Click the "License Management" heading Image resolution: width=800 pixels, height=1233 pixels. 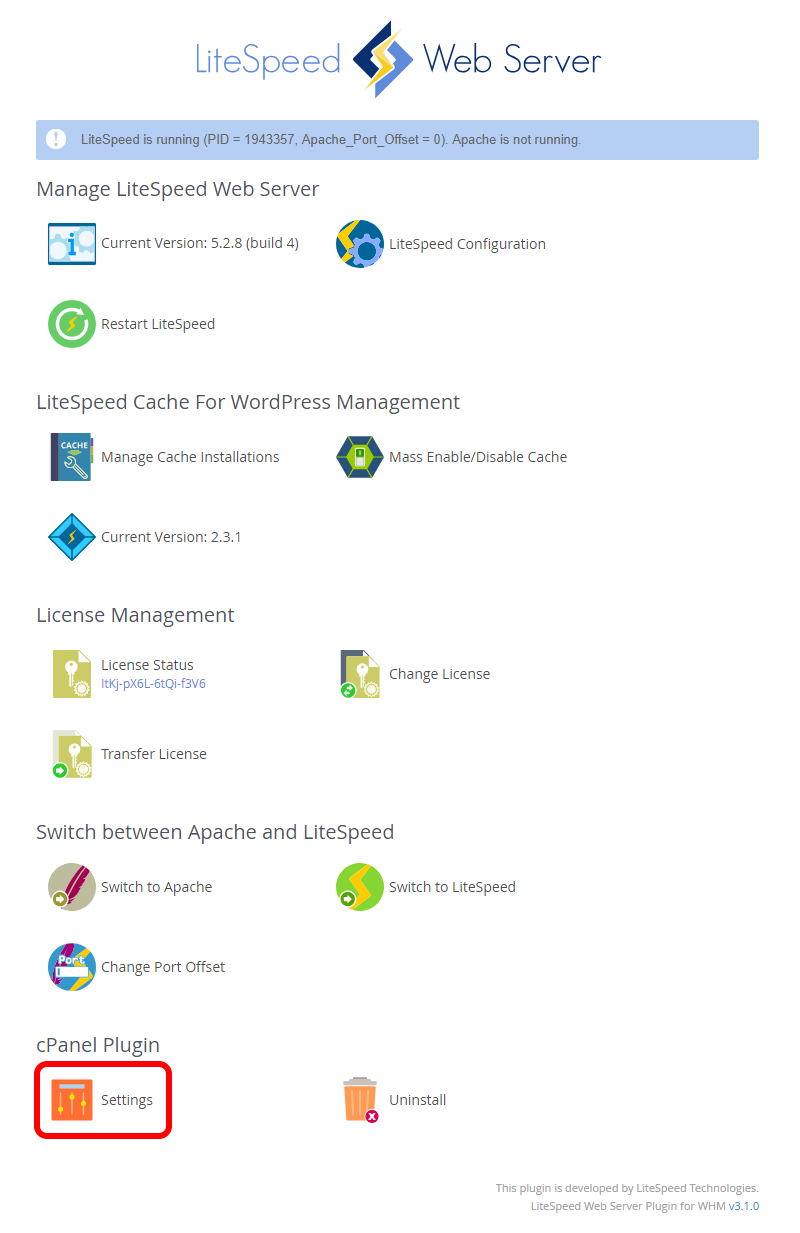(135, 615)
